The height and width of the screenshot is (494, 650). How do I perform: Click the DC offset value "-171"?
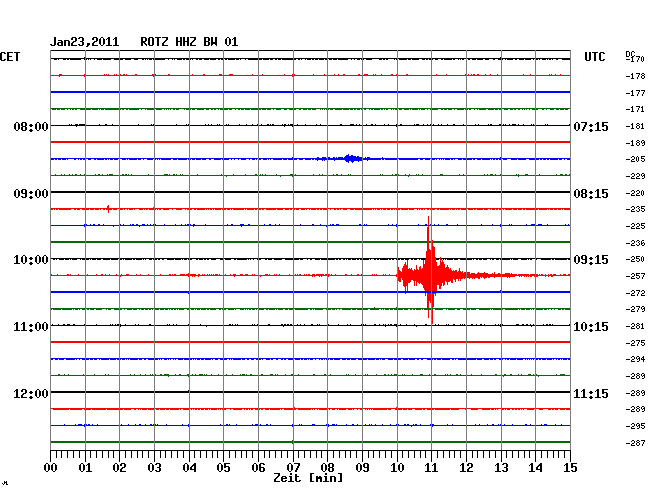click(635, 109)
